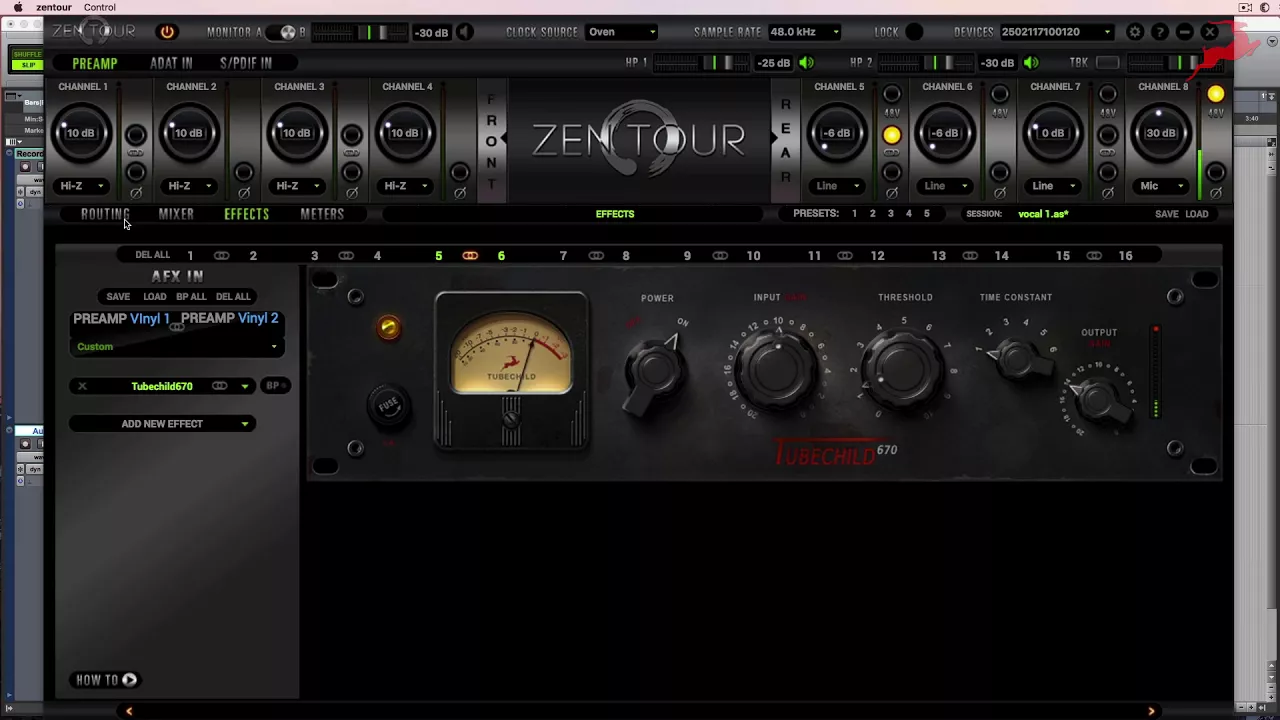Link effect channels 15 and 16
Viewport: 1280px width, 720px height.
click(x=1094, y=256)
